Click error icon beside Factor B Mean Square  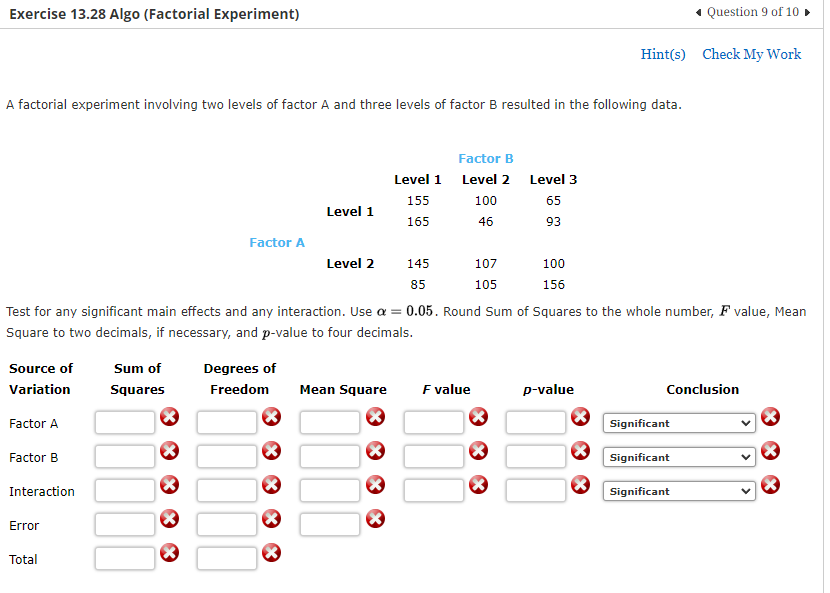[375, 451]
